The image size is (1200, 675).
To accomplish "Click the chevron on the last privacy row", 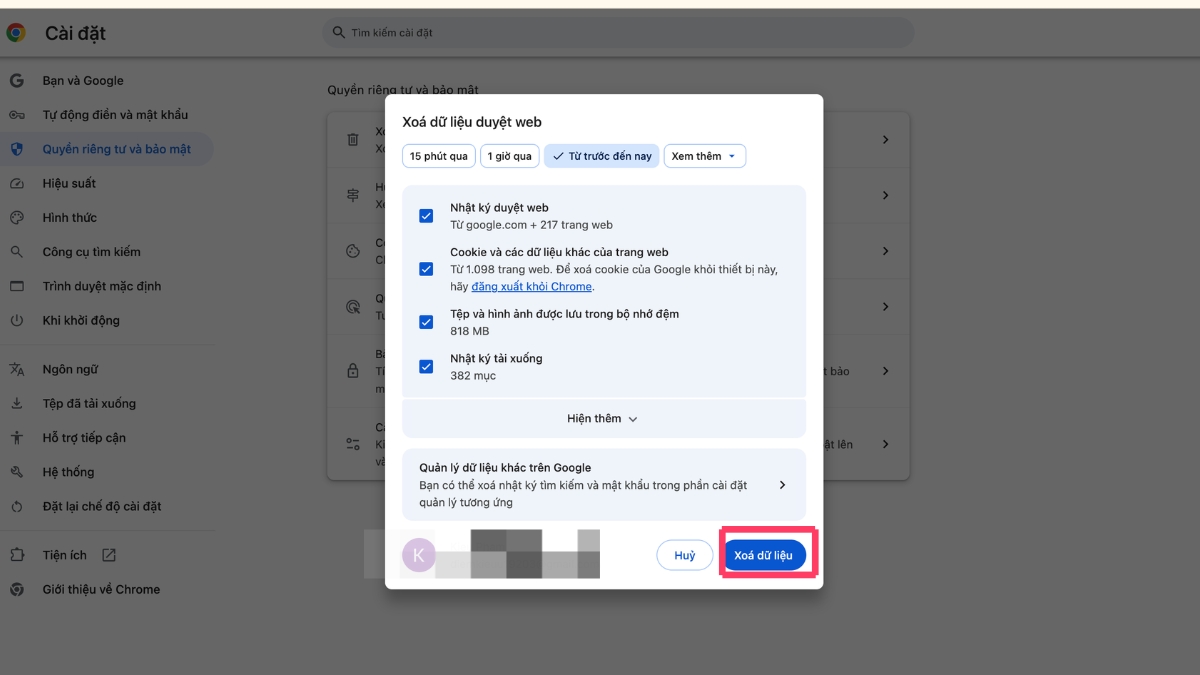I will tap(885, 444).
